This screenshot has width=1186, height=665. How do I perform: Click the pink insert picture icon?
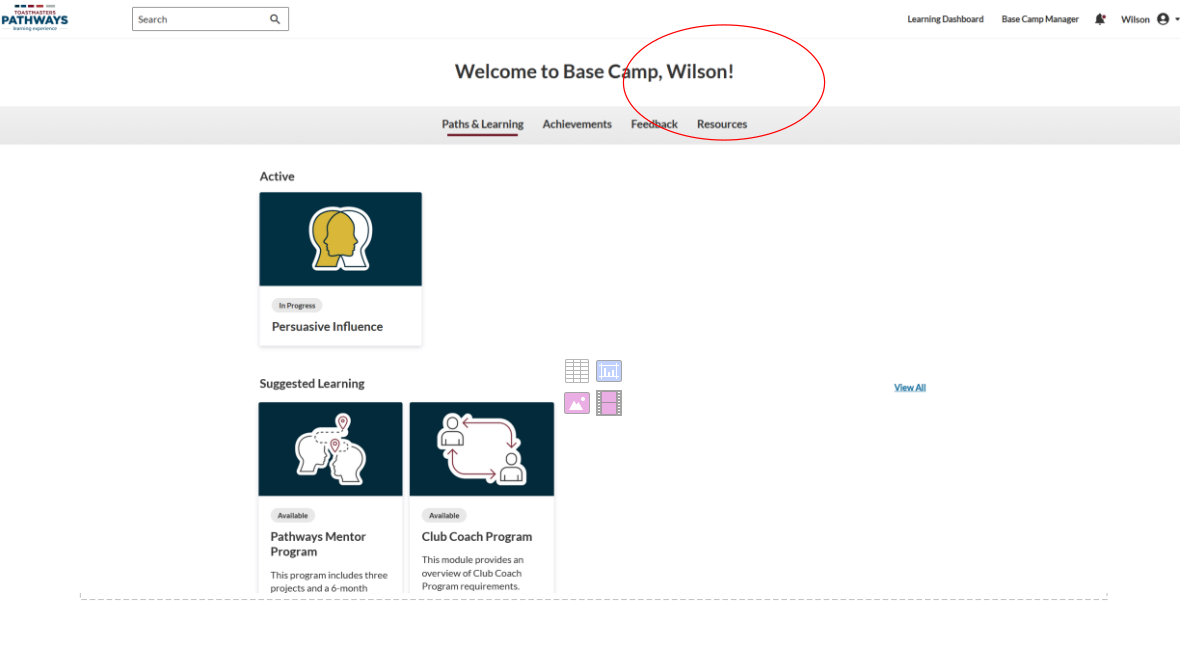(x=577, y=403)
